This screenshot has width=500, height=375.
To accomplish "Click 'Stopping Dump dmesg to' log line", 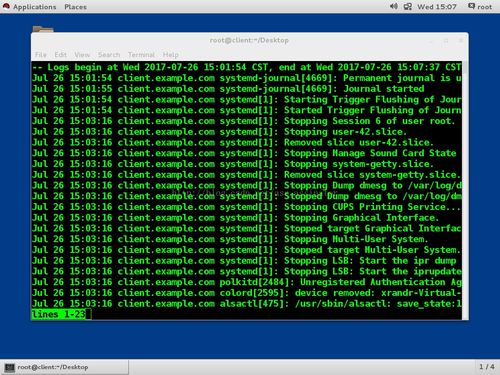I will tap(247, 185).
